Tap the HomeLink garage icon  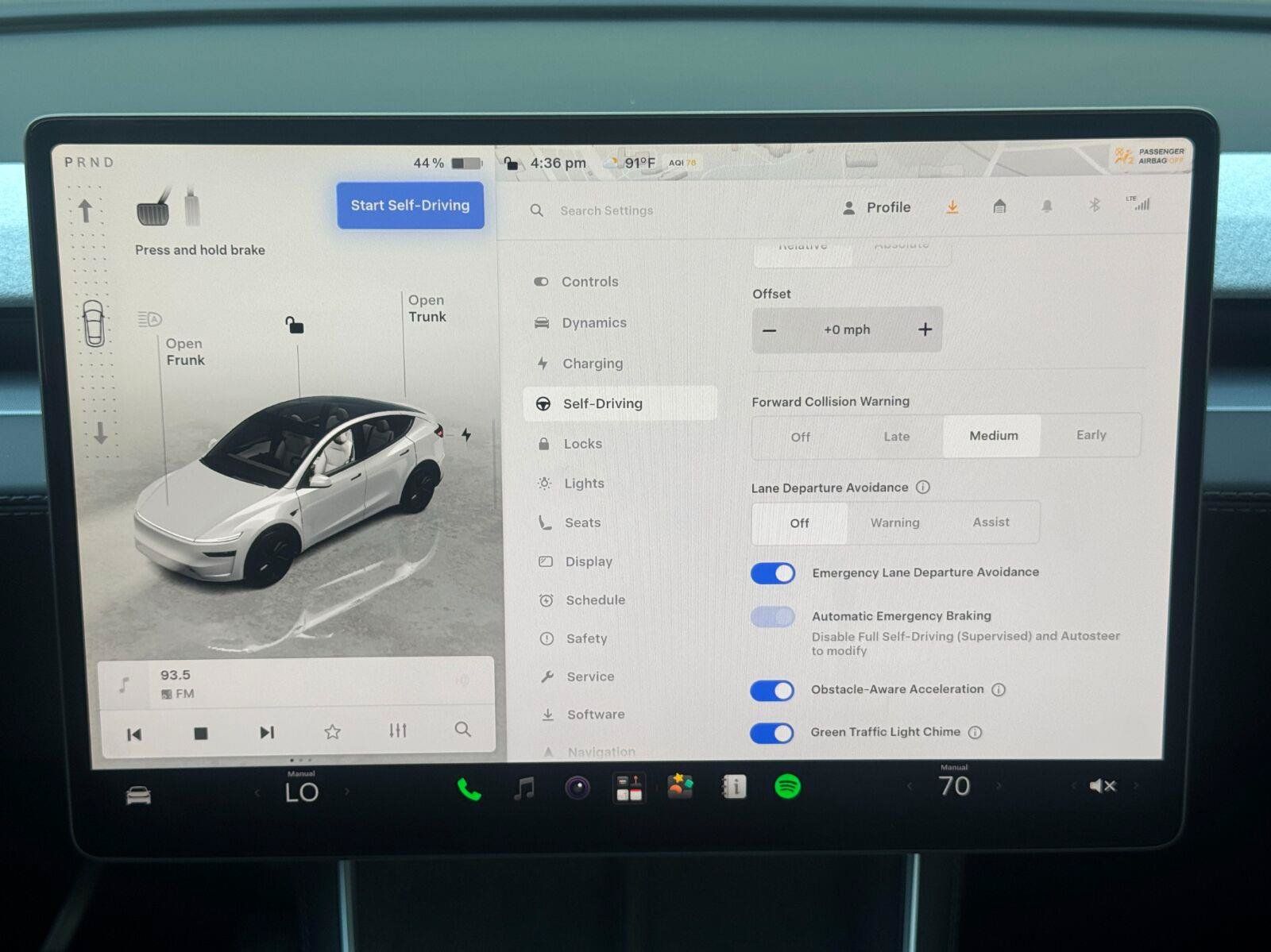[x=999, y=206]
